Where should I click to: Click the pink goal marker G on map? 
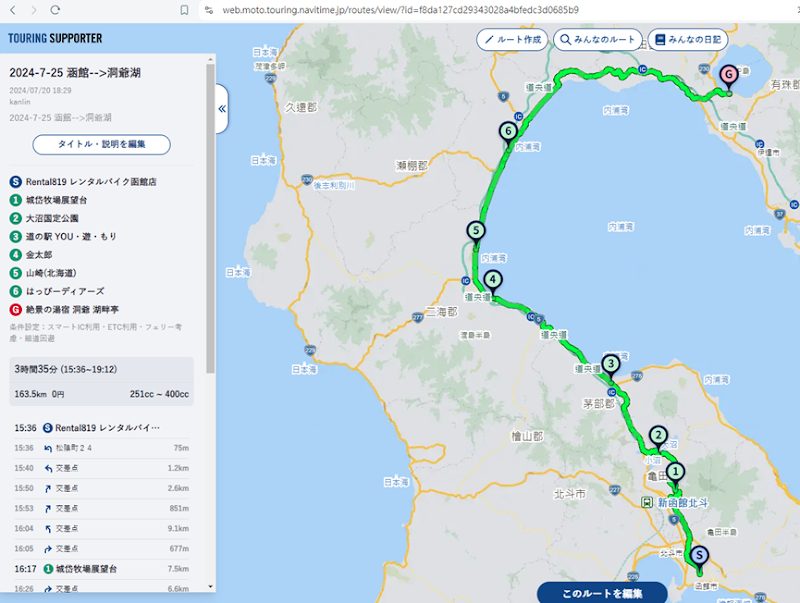pos(728,75)
